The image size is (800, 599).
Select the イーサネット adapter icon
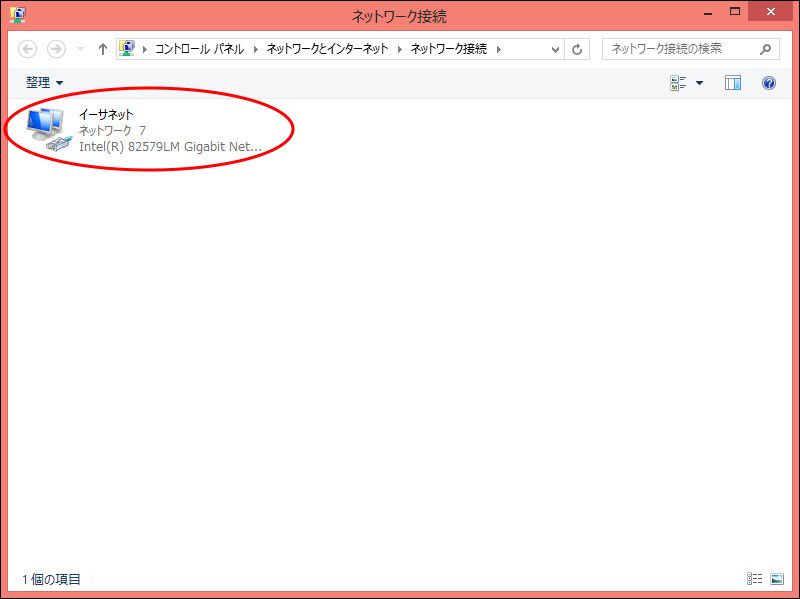coord(48,130)
